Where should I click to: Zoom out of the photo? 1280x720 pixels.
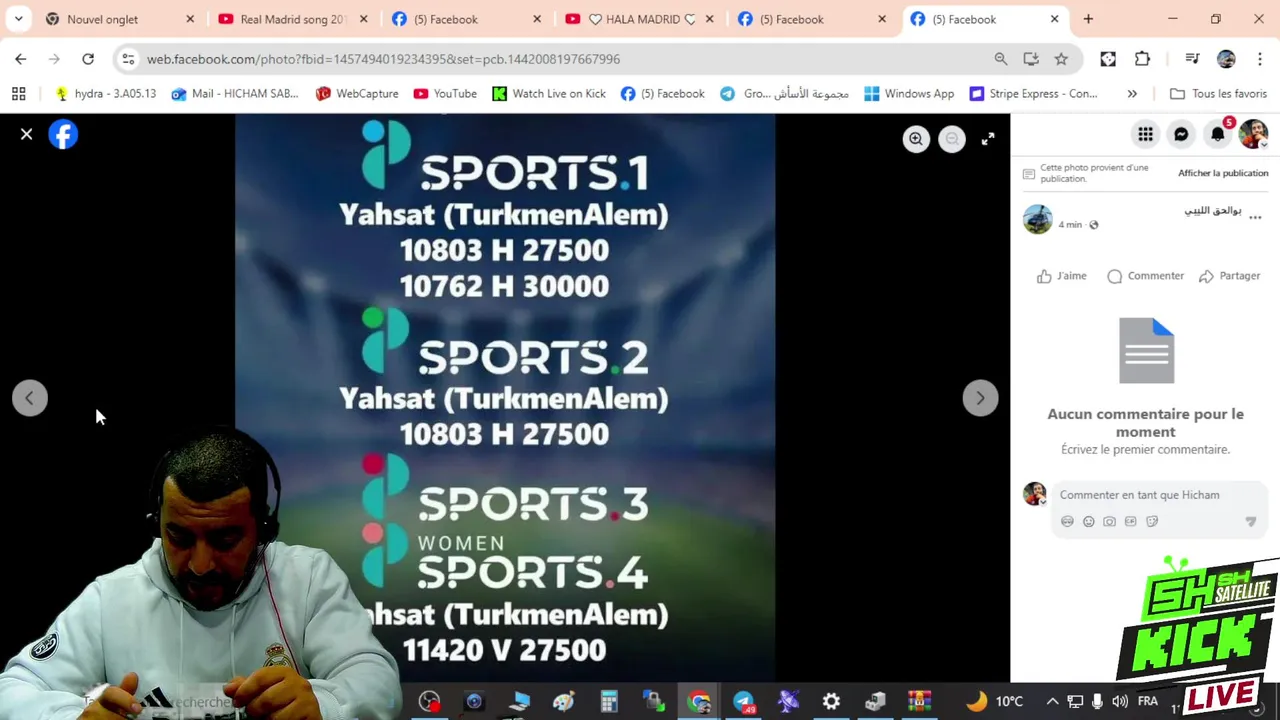tap(952, 139)
